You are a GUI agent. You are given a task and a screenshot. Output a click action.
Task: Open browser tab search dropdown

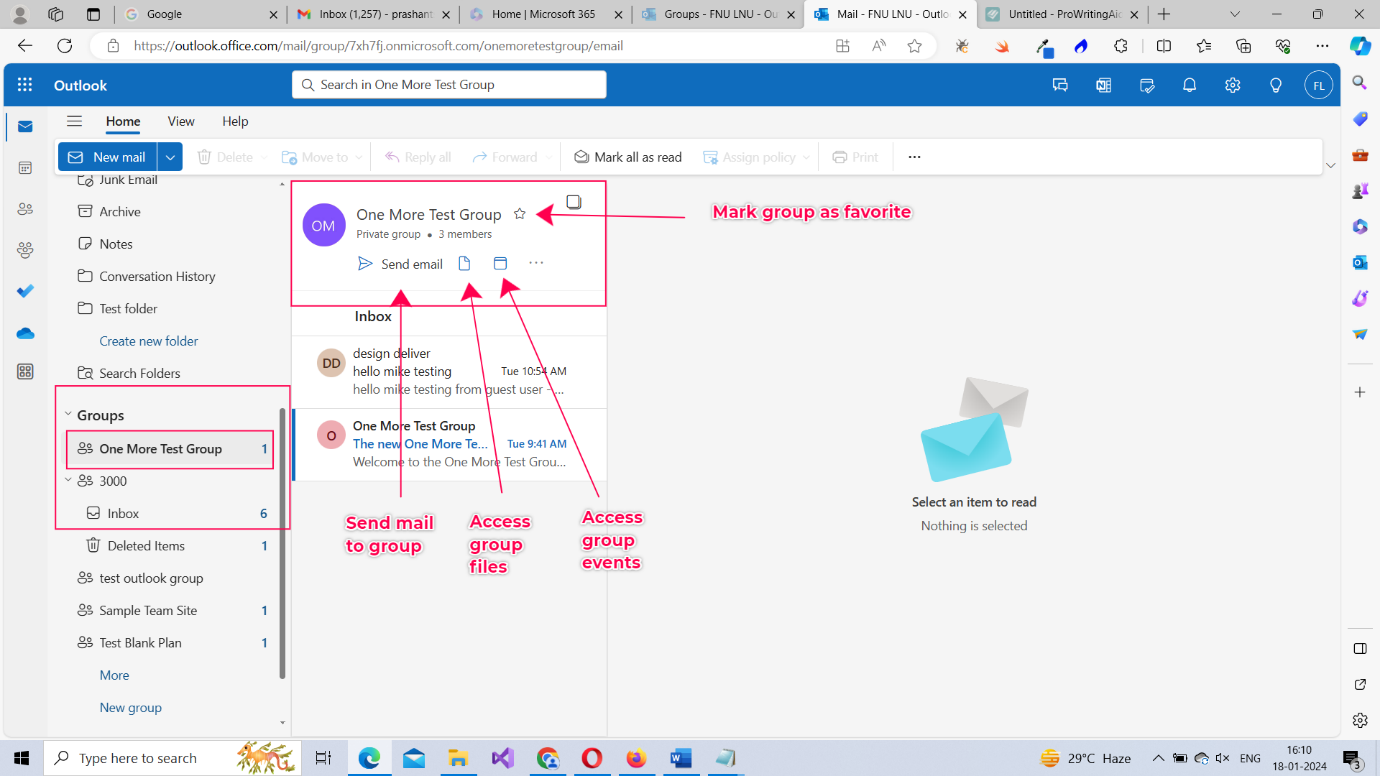(x=1235, y=14)
